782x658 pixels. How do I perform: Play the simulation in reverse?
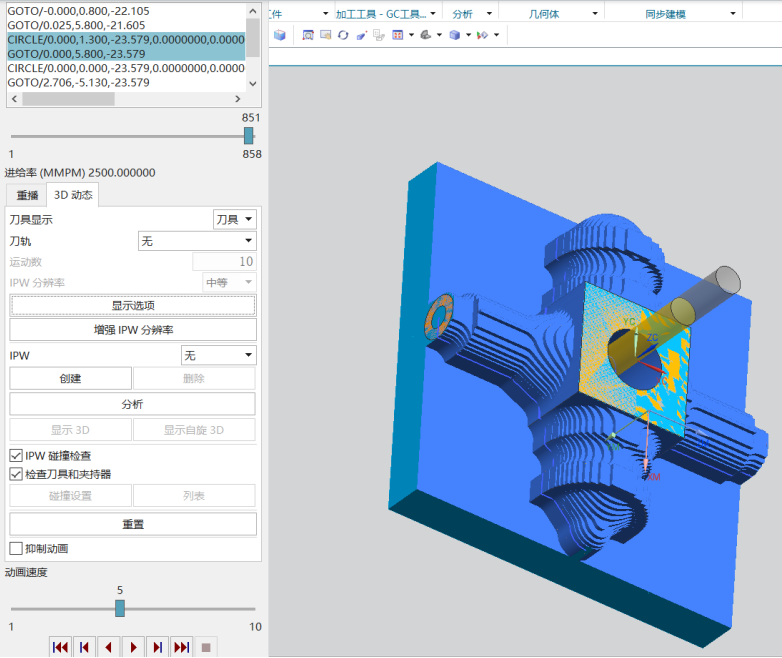point(108,647)
